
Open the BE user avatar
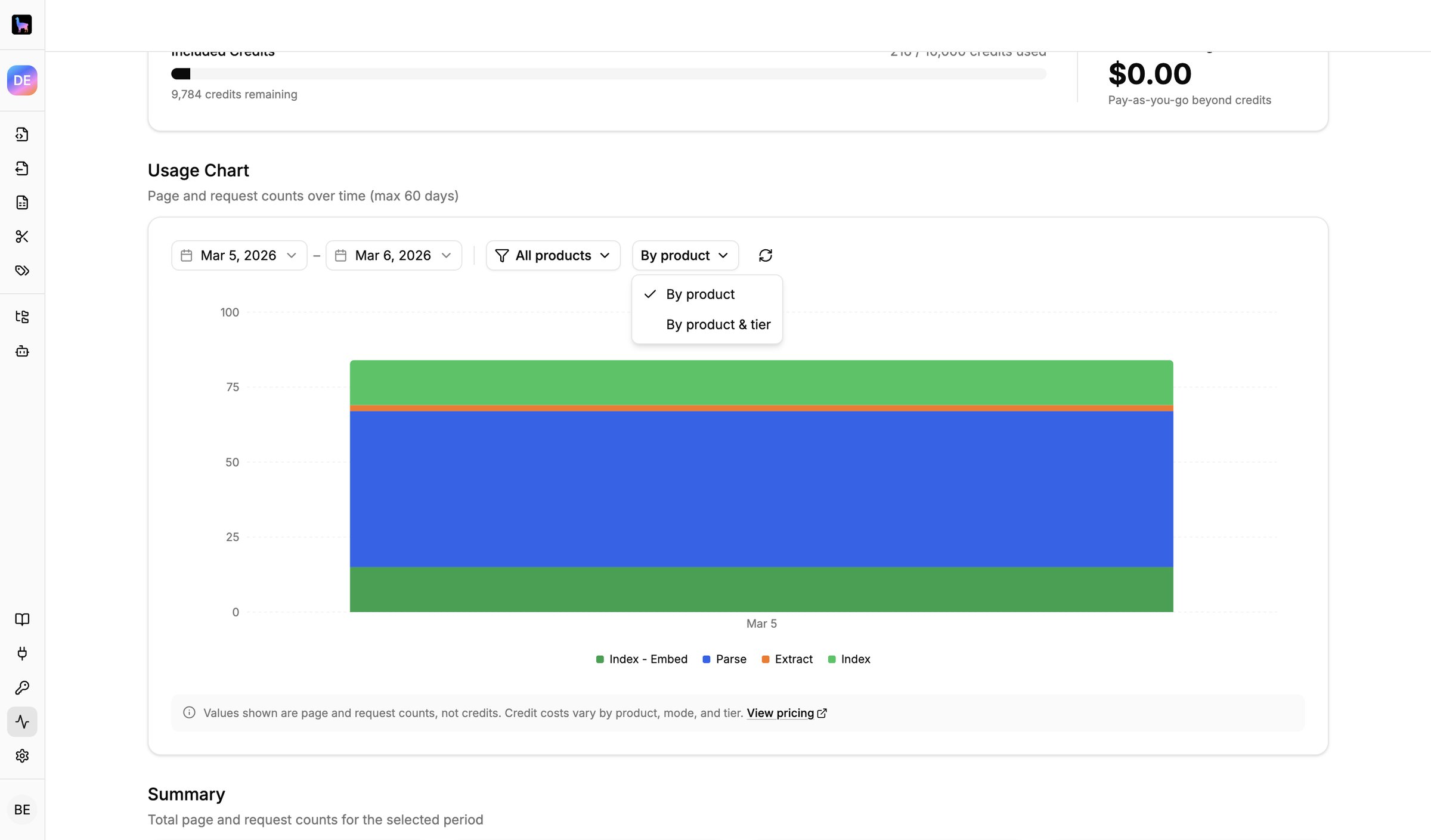coord(22,810)
